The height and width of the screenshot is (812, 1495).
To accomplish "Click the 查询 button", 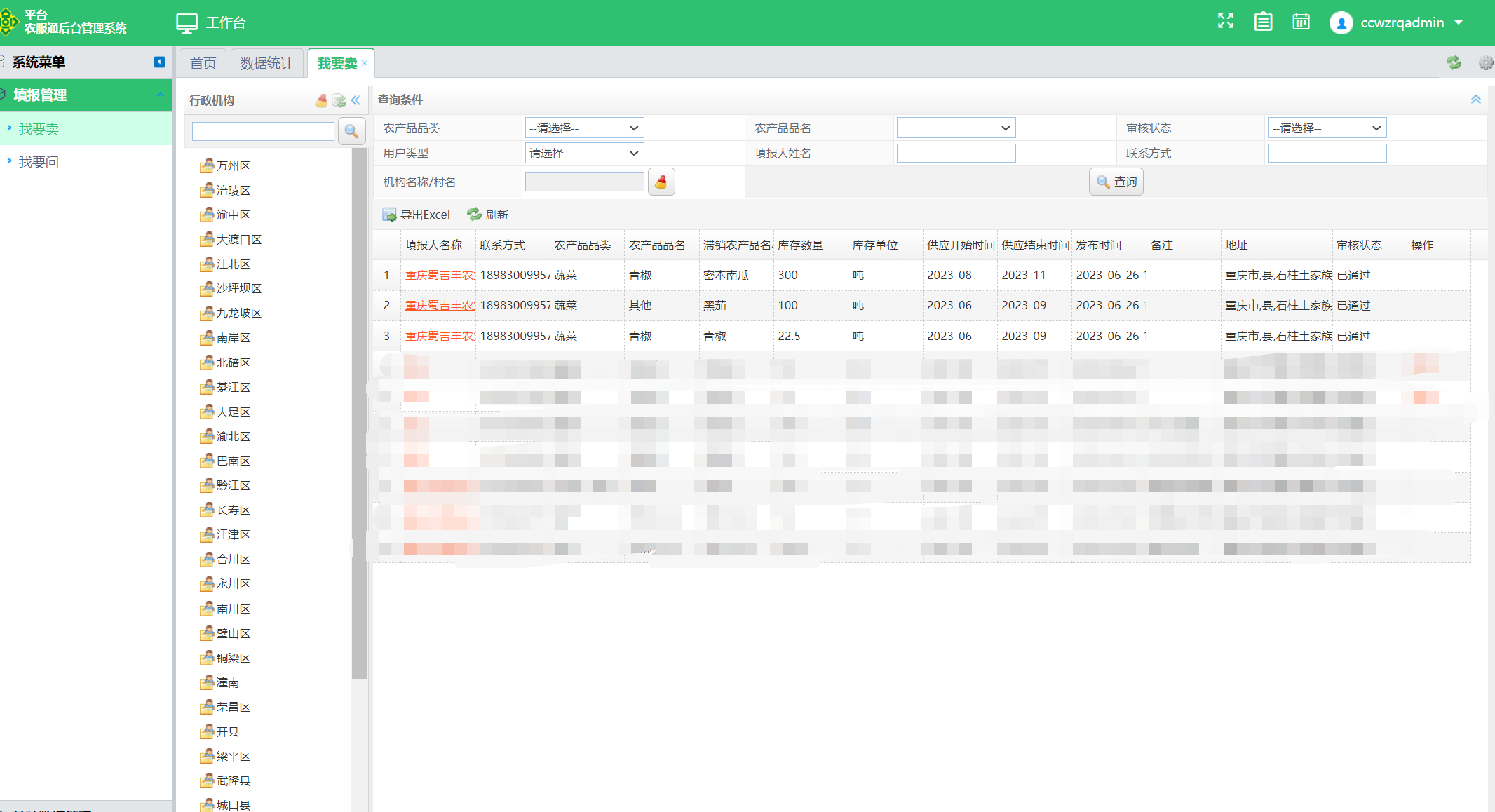I will [x=1116, y=182].
